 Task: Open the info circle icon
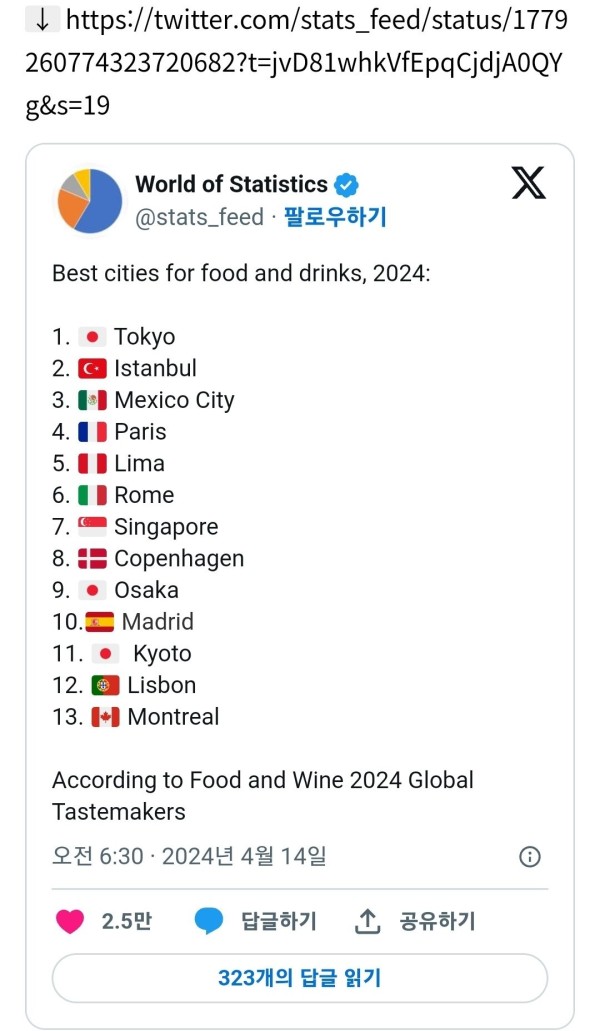pos(530,857)
